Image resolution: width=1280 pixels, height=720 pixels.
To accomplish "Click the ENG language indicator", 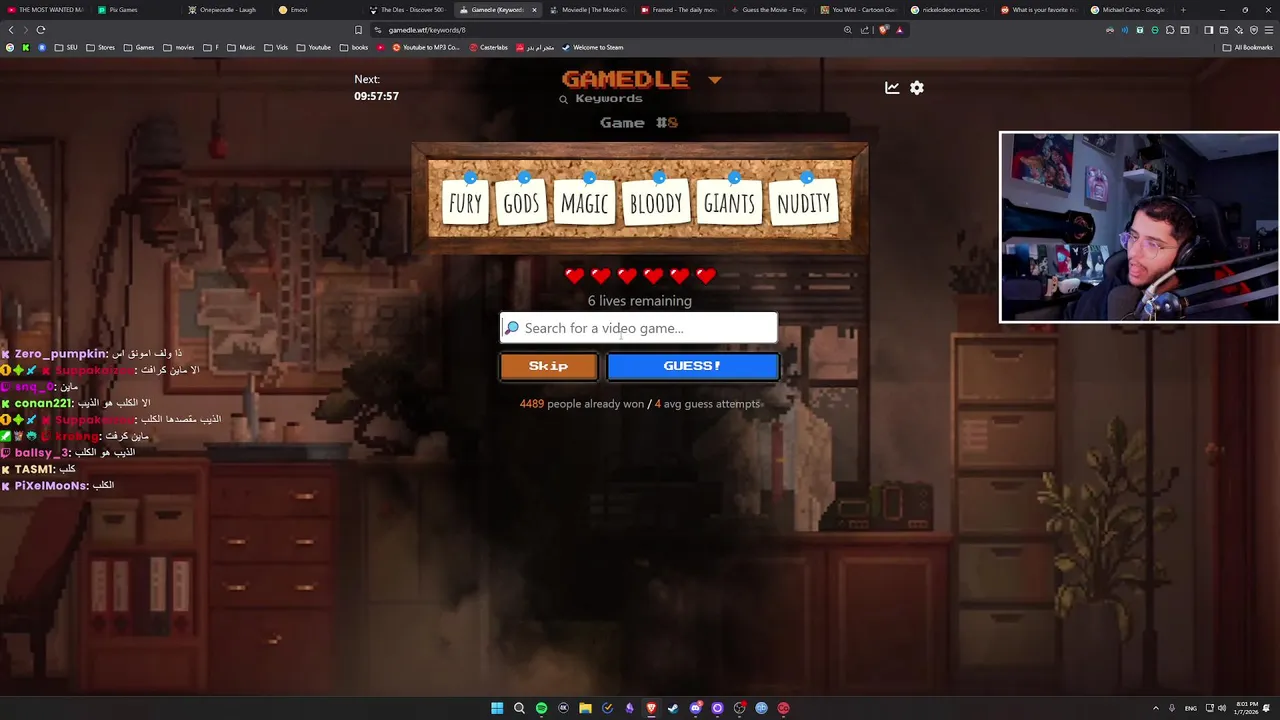I will (1190, 708).
